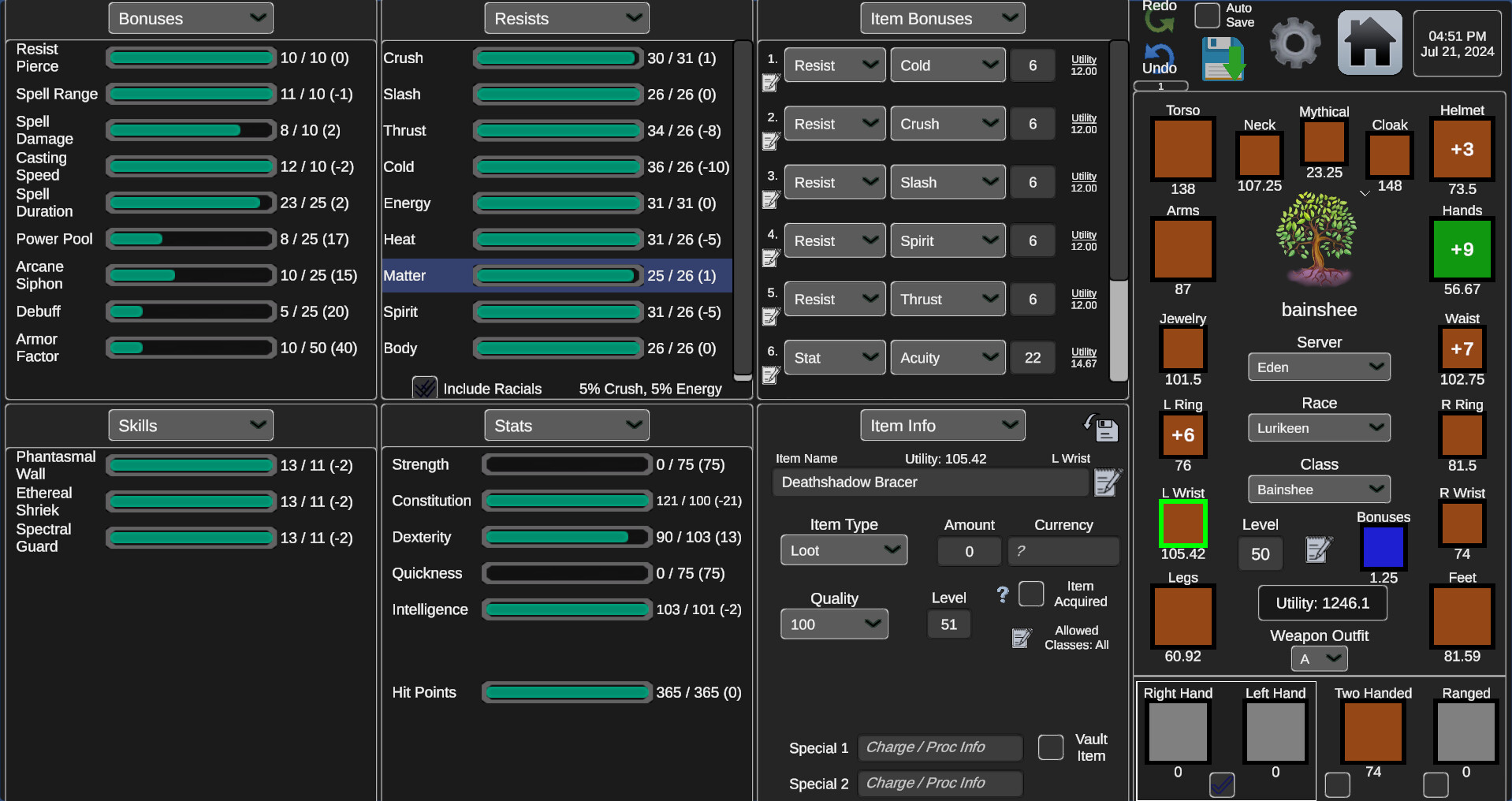
Task: Click the question mark help icon near Item Acquired
Action: coord(1002,595)
